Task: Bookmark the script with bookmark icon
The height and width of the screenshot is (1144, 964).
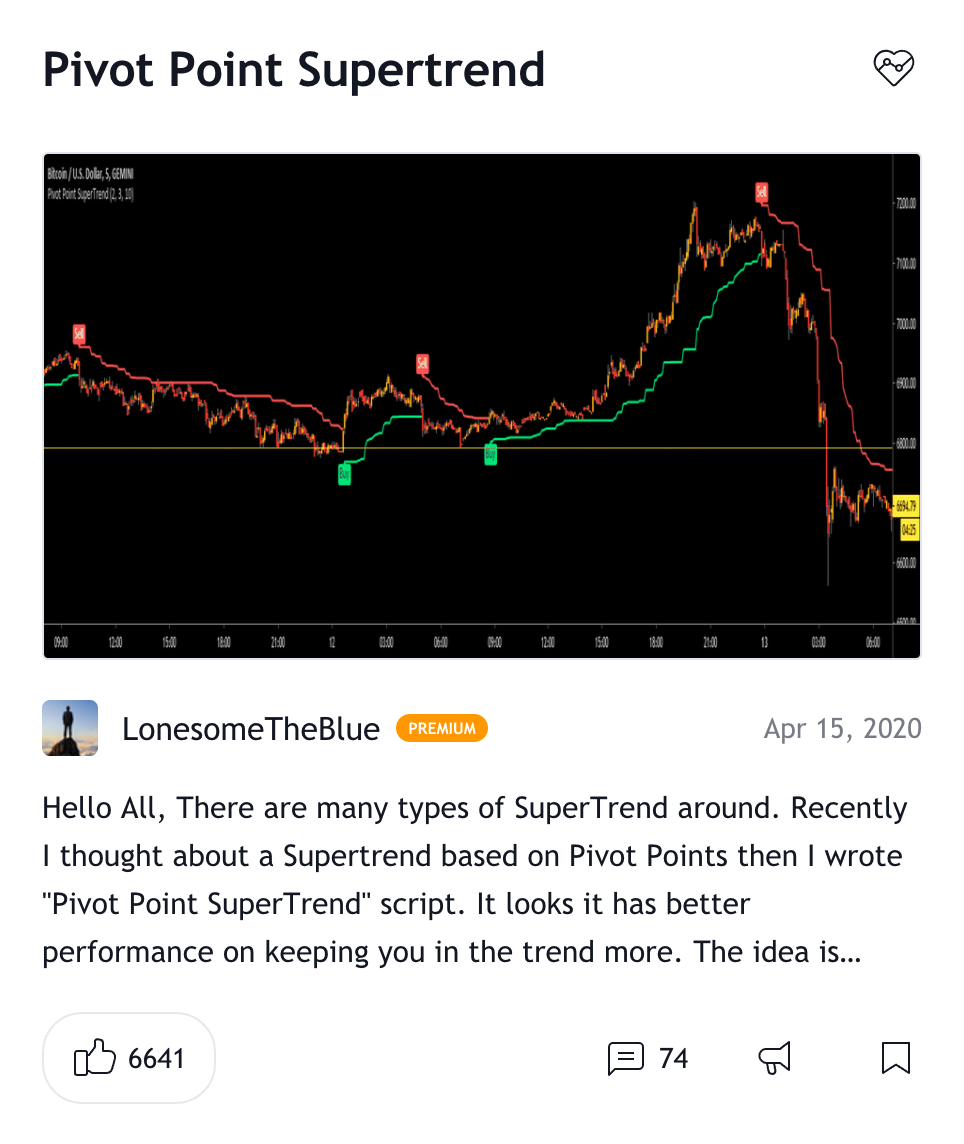Action: point(895,1058)
